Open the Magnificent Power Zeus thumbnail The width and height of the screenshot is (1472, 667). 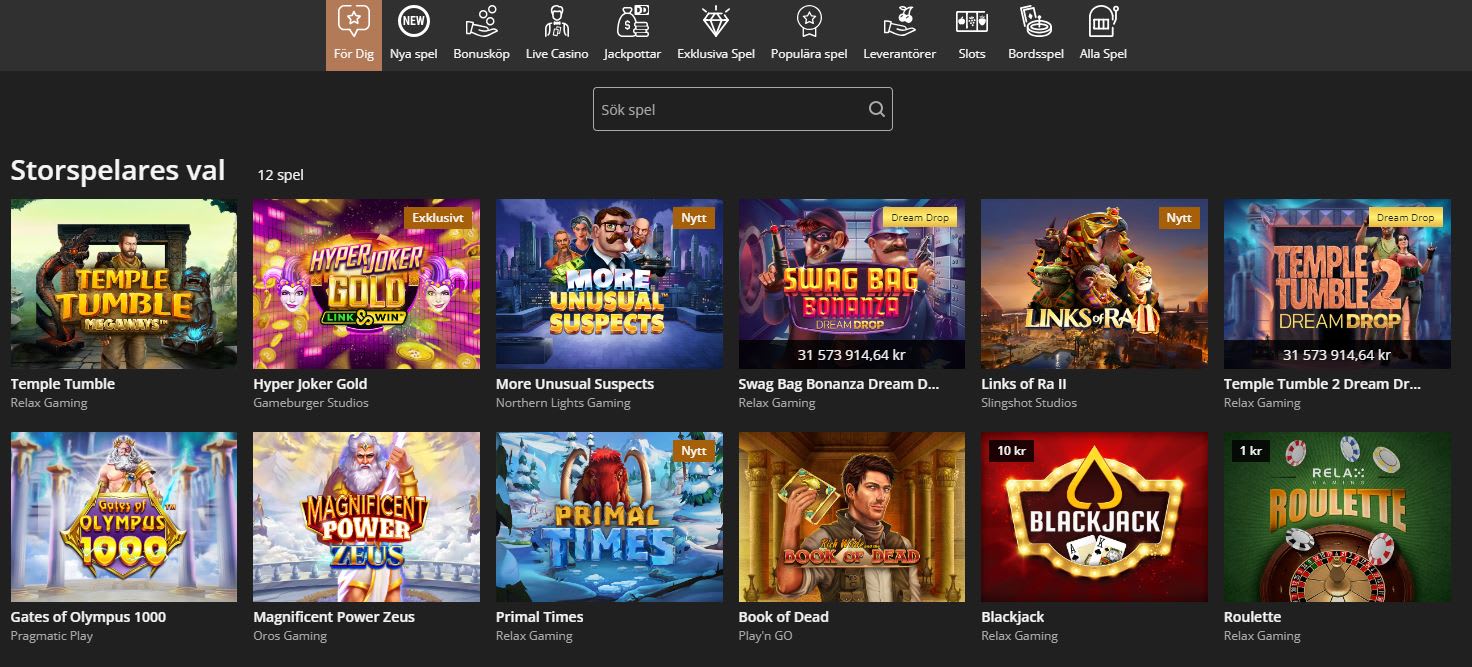point(366,517)
